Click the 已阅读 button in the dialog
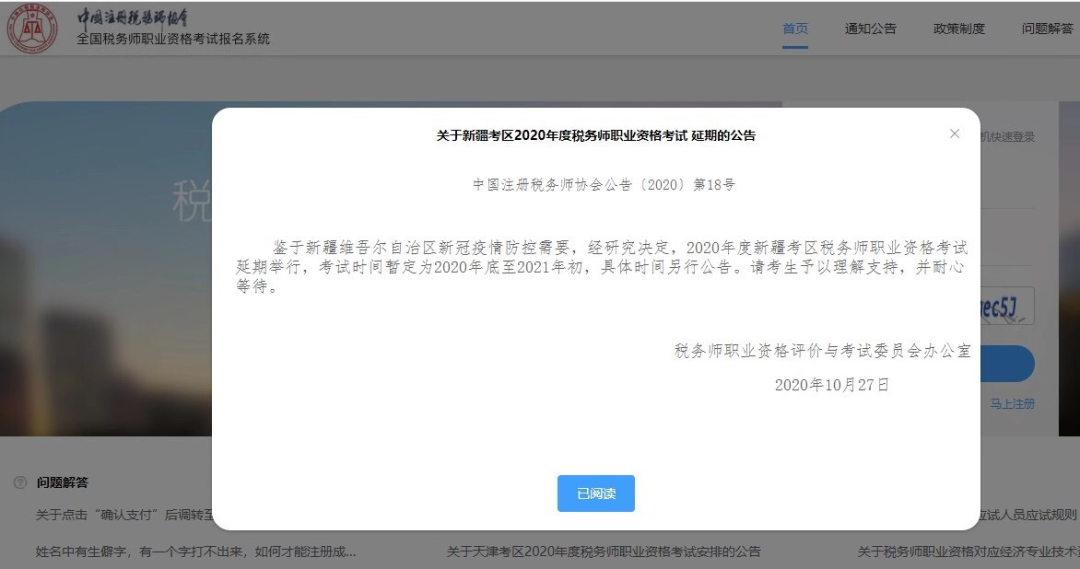Viewport: 1080px width, 569px height. (596, 493)
